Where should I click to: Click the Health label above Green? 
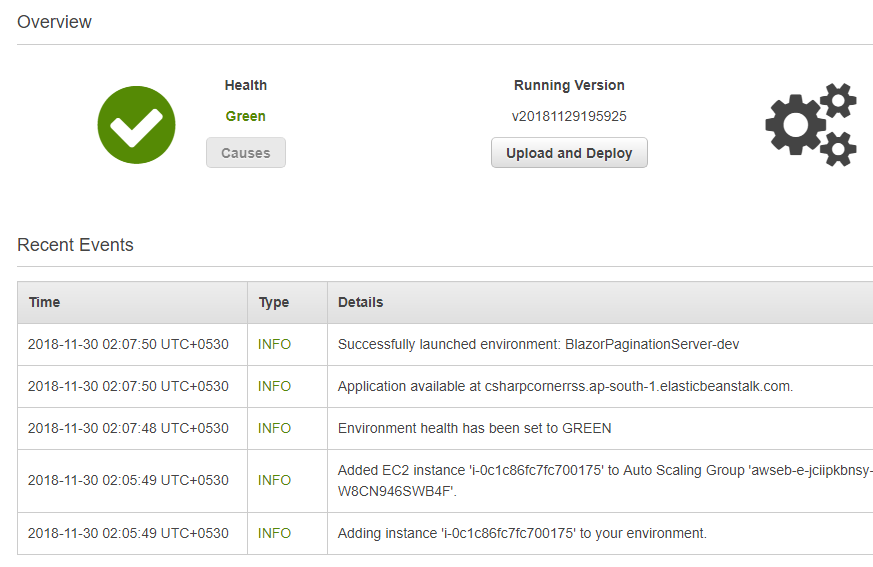(x=246, y=85)
